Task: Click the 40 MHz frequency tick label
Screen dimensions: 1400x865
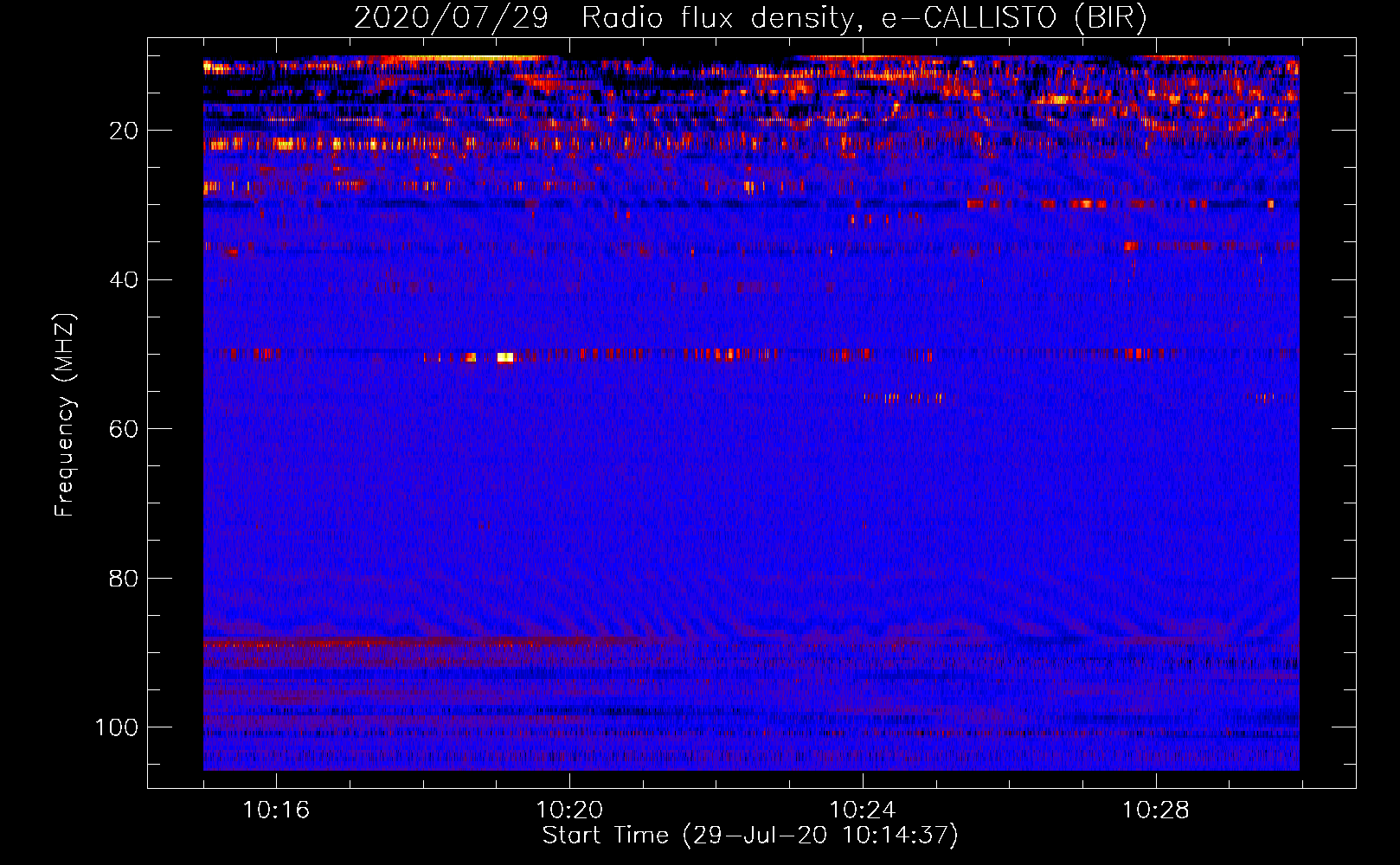Action: 124,279
